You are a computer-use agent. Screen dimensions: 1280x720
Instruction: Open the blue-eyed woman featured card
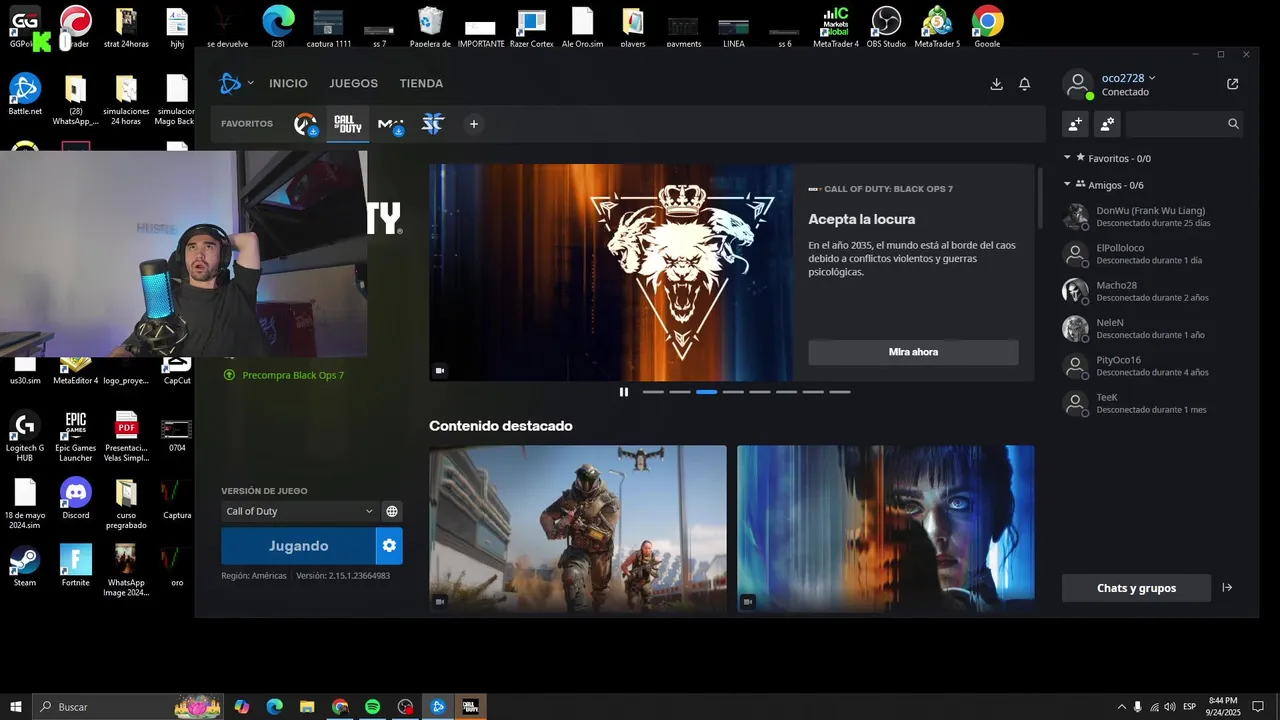click(x=886, y=528)
